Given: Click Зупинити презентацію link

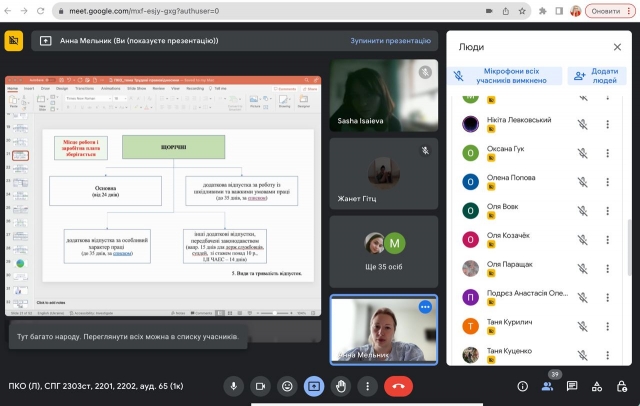Looking at the screenshot, I should pyautogui.click(x=391, y=41).
